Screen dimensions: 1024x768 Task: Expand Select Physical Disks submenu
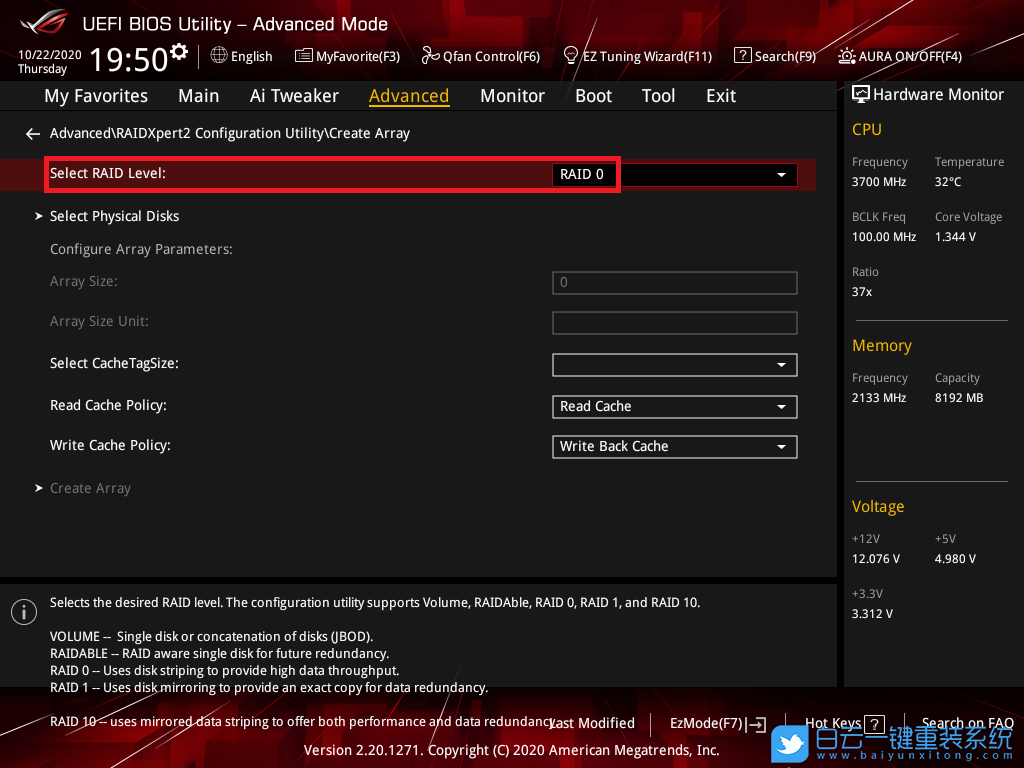(114, 216)
